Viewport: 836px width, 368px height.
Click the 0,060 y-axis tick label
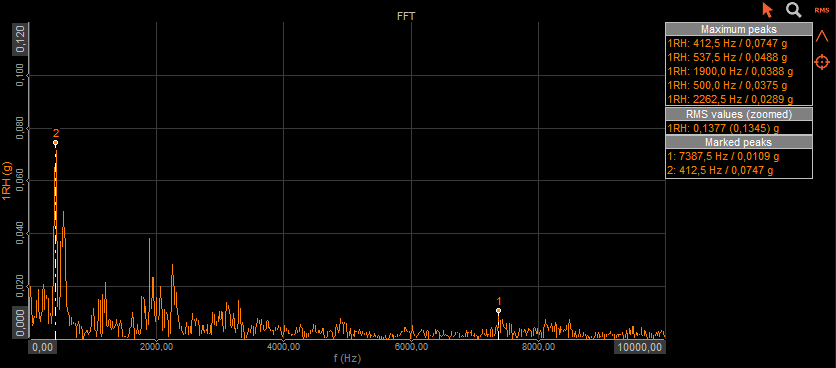coord(20,181)
